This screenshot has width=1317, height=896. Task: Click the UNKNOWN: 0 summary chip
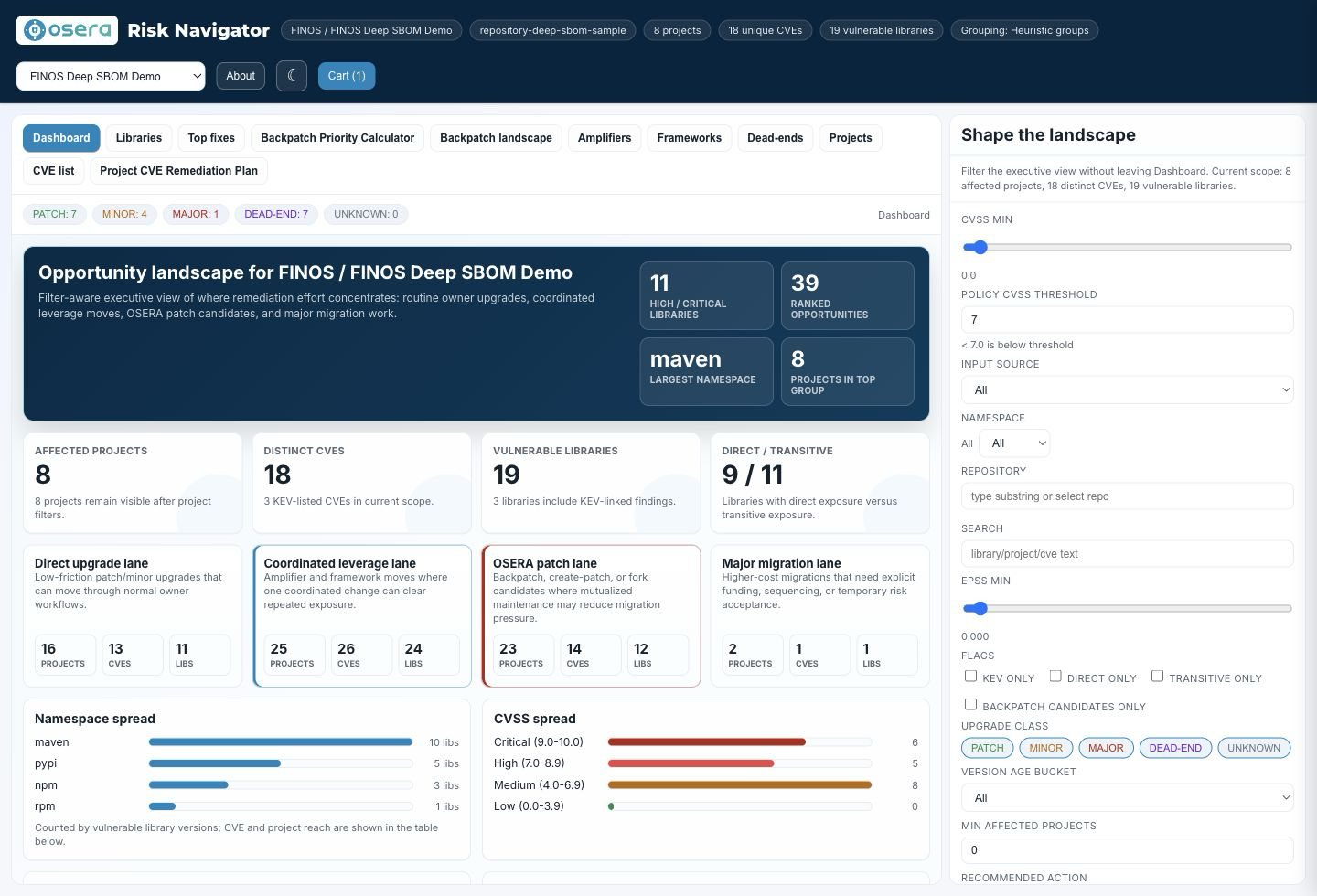point(366,214)
